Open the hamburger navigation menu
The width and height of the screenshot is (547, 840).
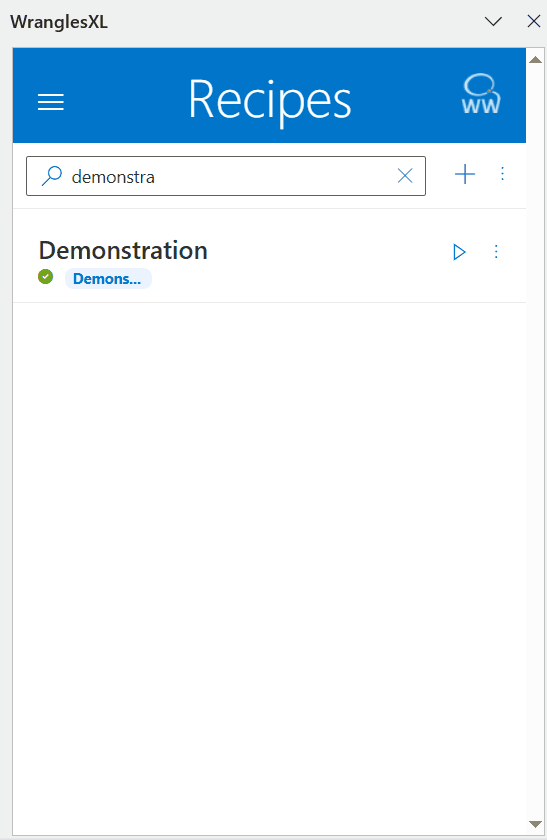point(51,102)
